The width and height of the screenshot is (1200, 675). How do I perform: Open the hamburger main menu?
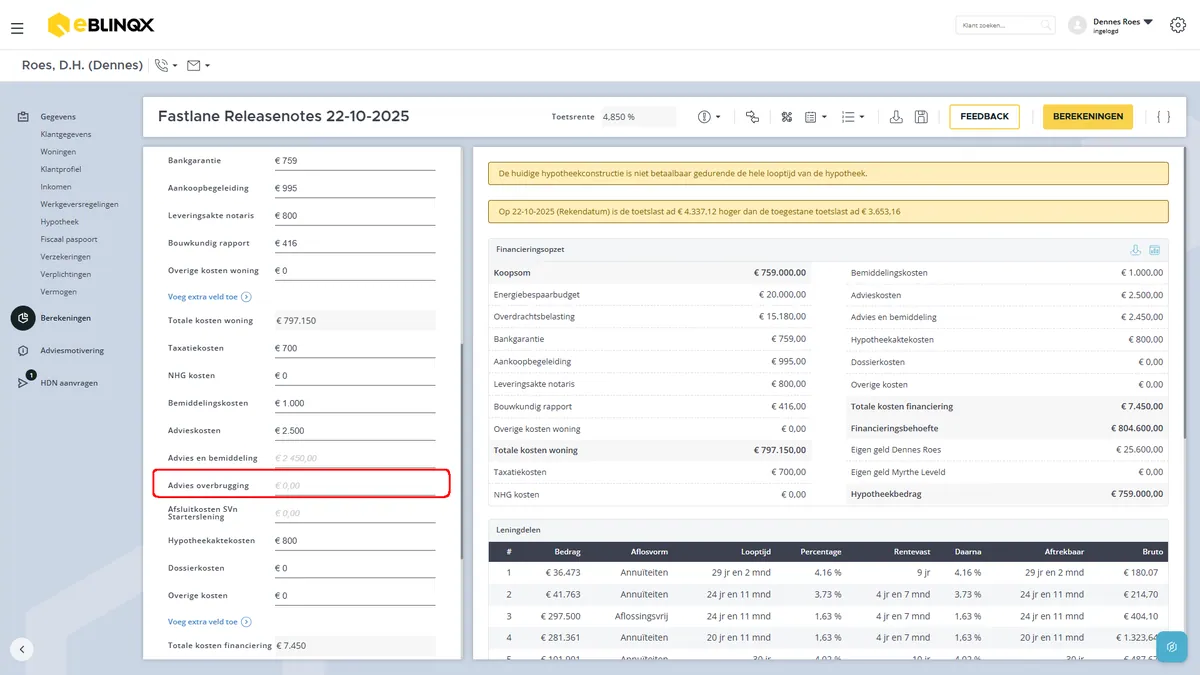pyautogui.click(x=17, y=28)
